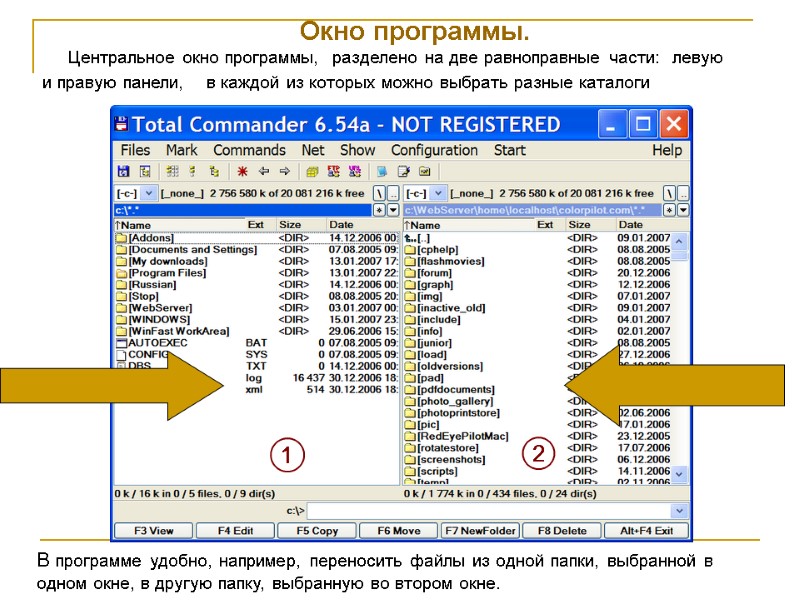Open the Net menu
The width and height of the screenshot is (800, 600).
pyautogui.click(x=313, y=150)
